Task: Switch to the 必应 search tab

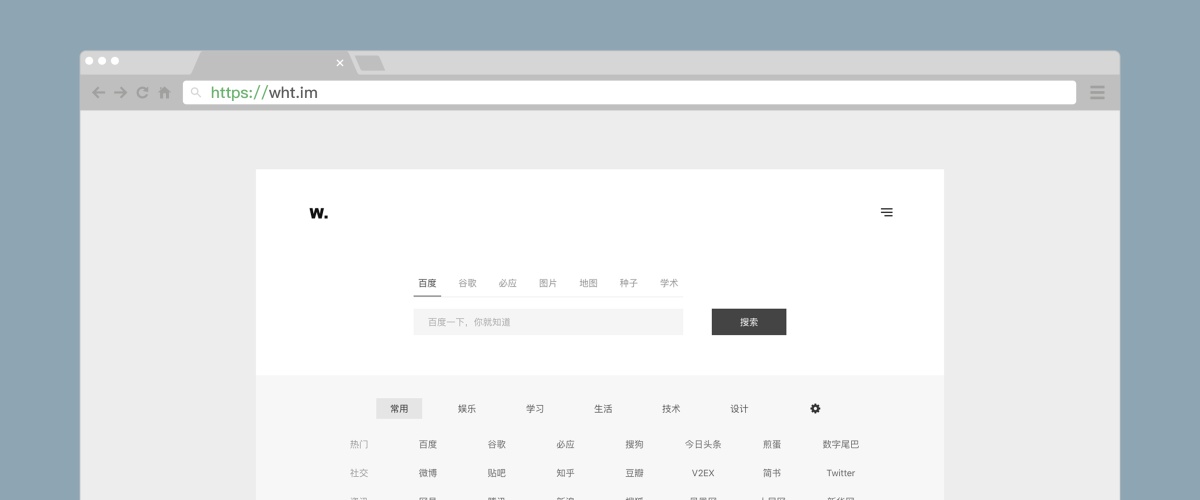Action: coord(508,283)
